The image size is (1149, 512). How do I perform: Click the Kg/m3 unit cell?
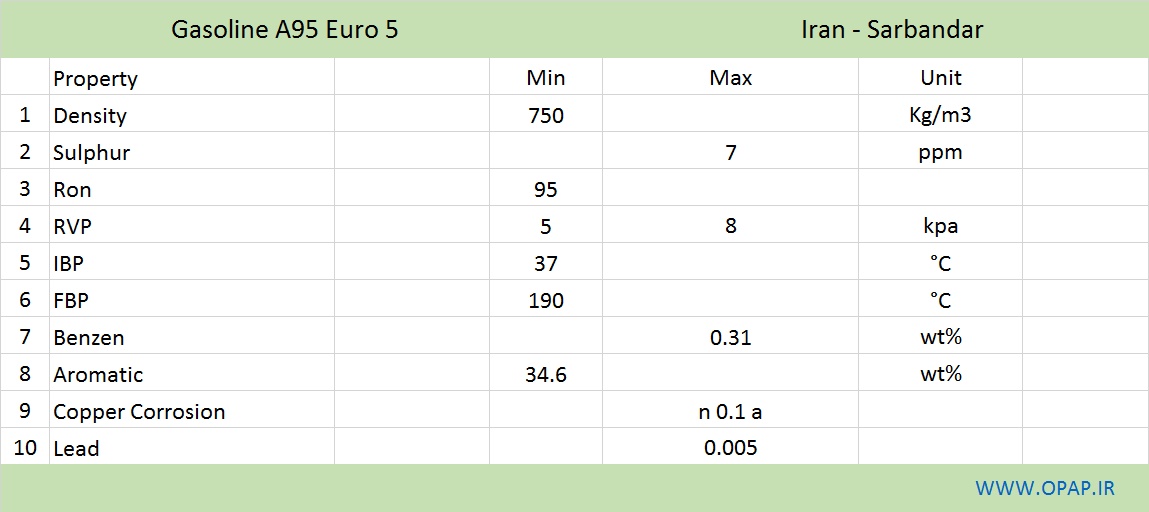941,116
